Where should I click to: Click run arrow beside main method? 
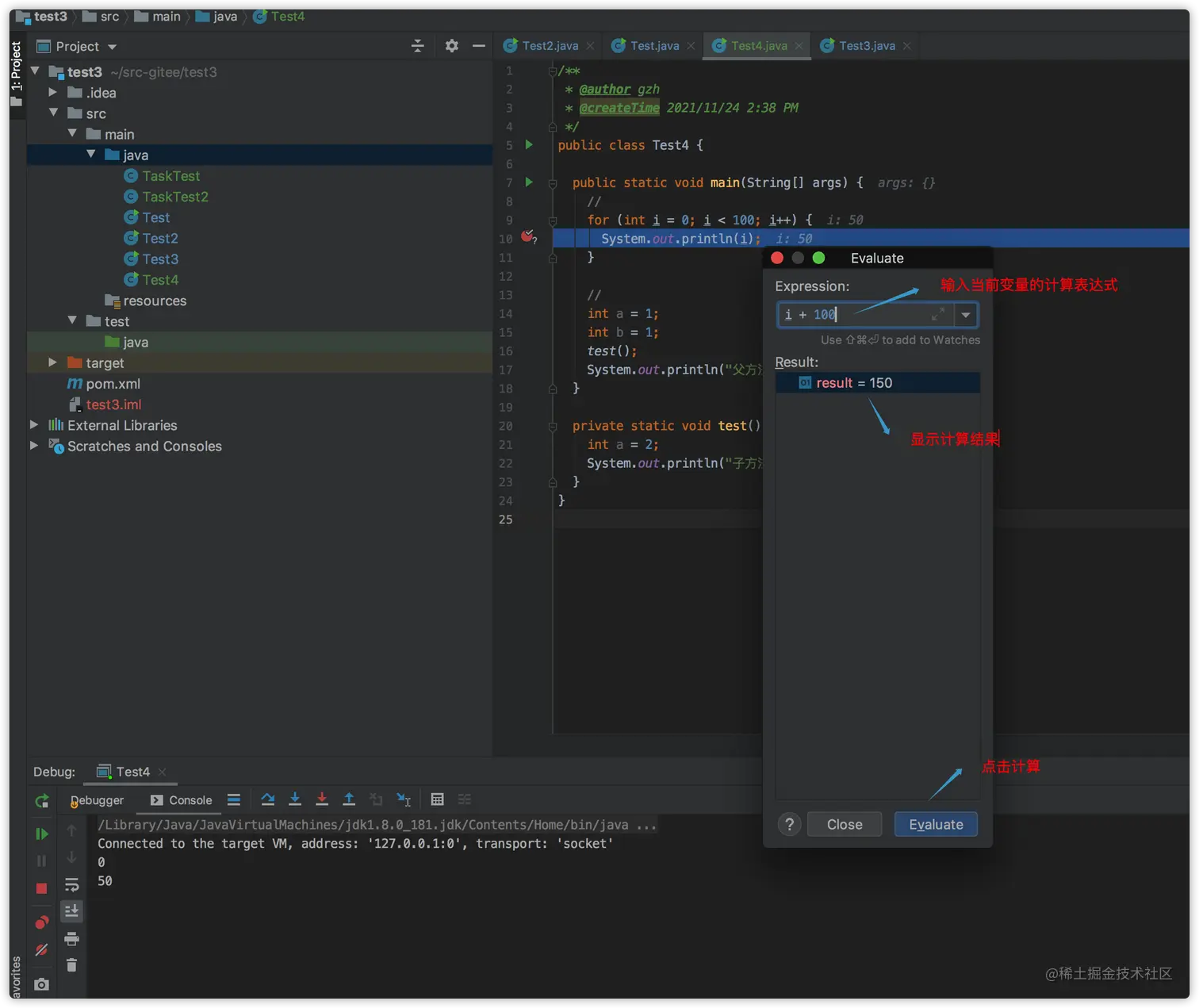tap(529, 182)
